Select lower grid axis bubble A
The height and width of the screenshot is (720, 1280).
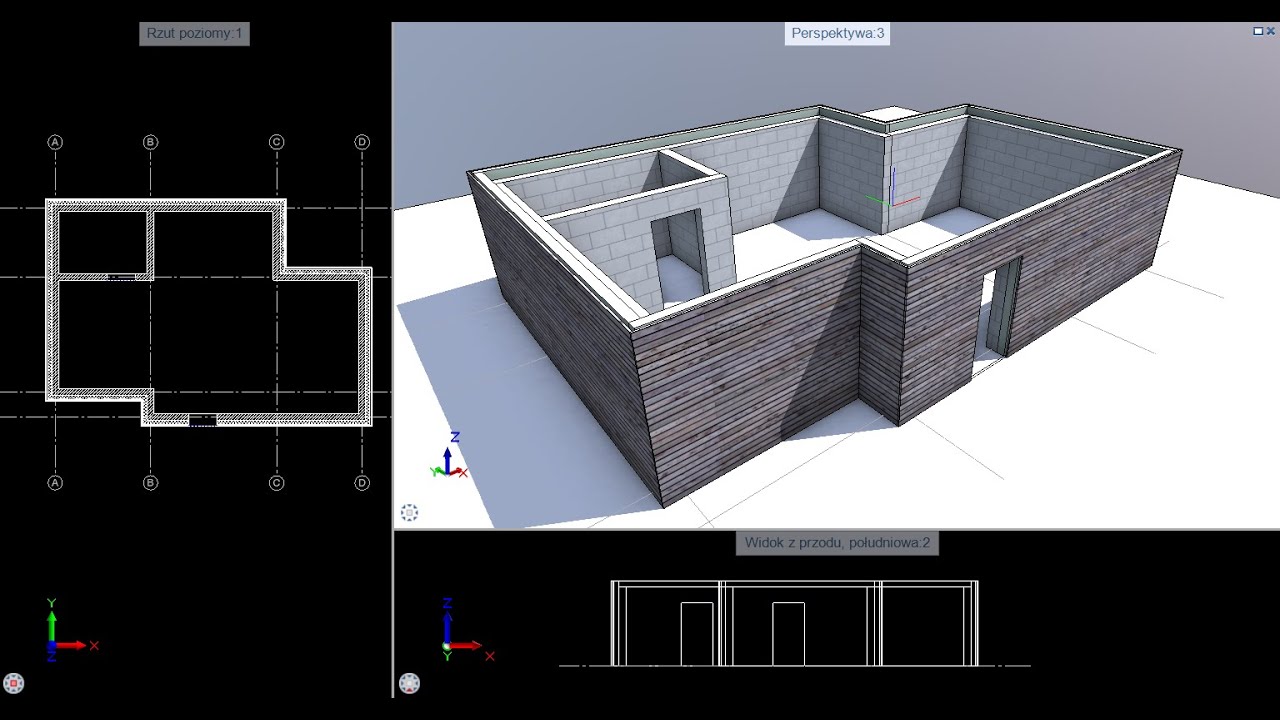[55, 483]
